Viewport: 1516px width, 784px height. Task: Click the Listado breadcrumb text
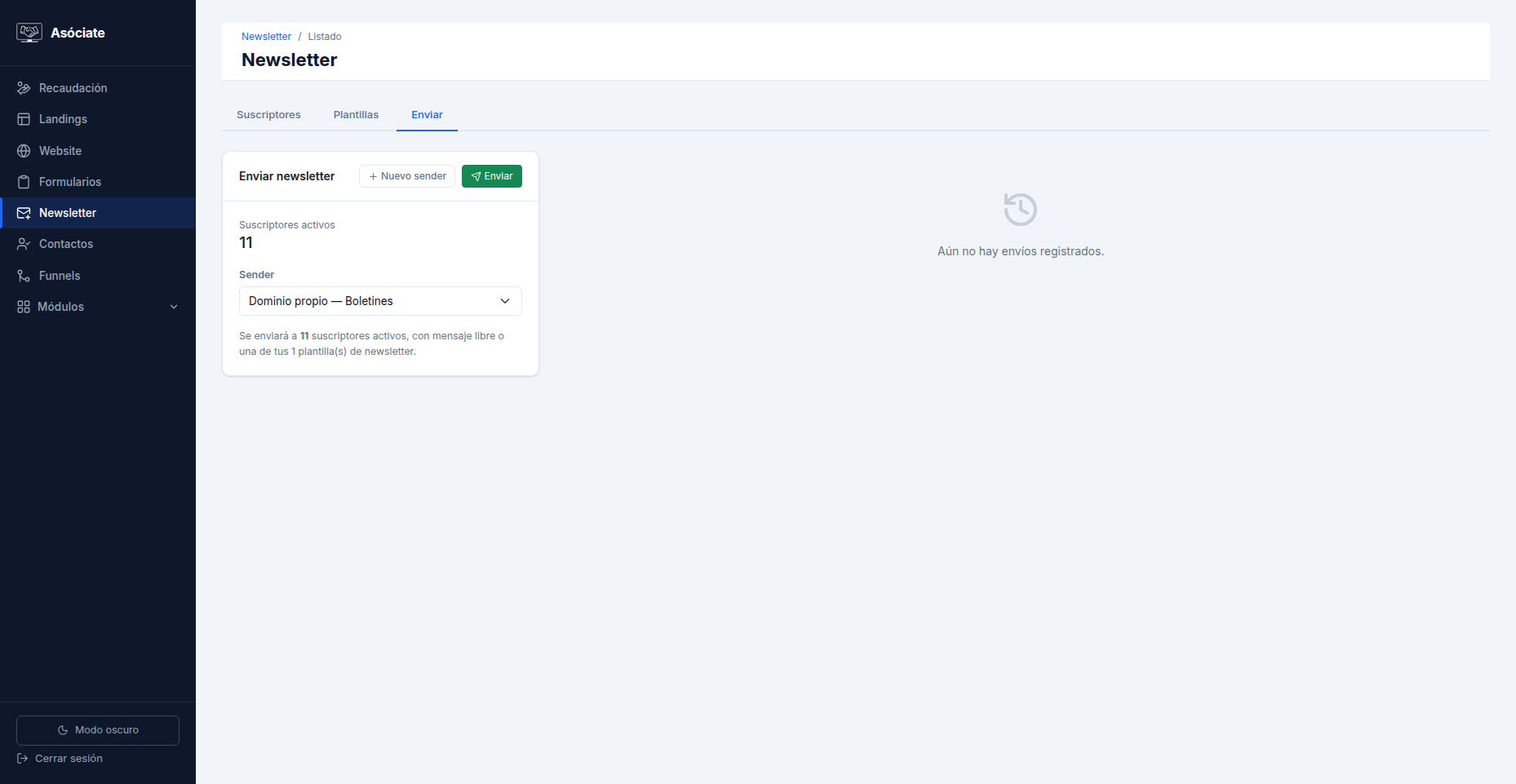tap(325, 37)
